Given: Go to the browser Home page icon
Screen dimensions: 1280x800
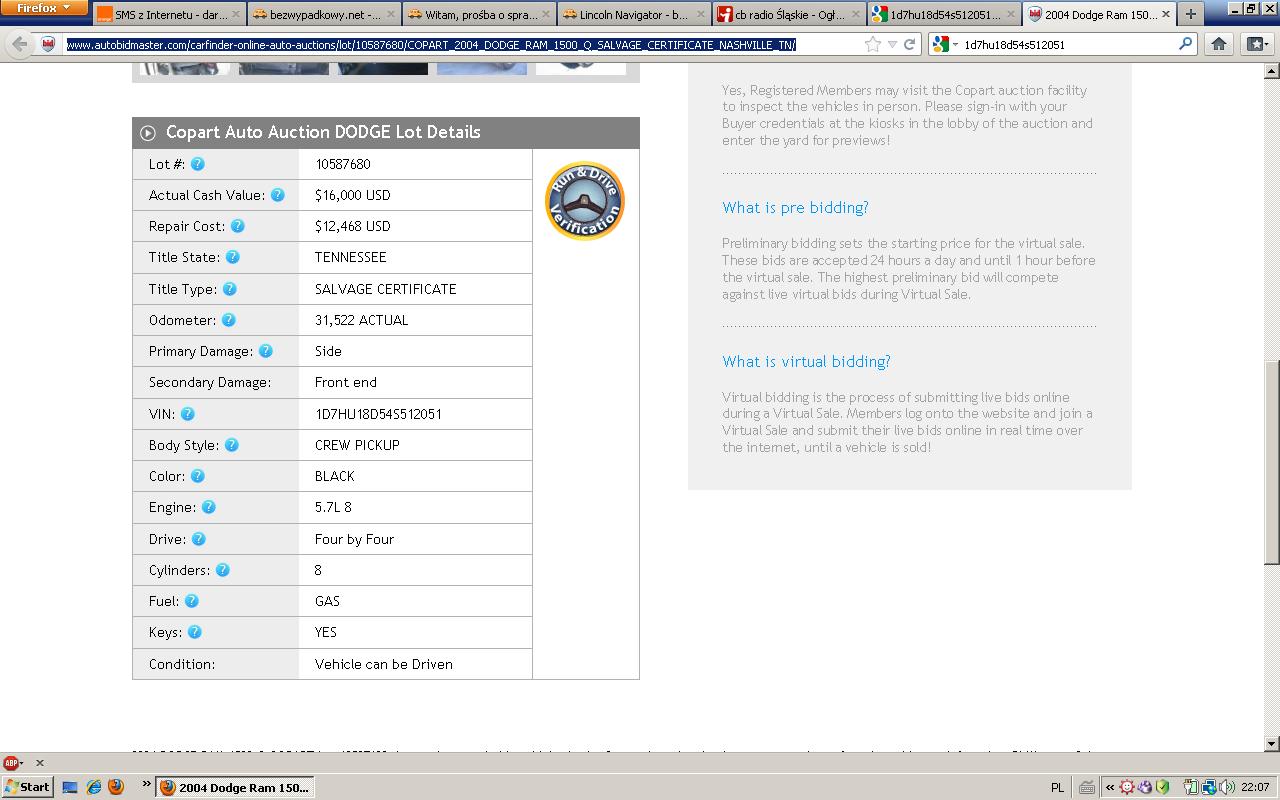Looking at the screenshot, I should [1219, 44].
